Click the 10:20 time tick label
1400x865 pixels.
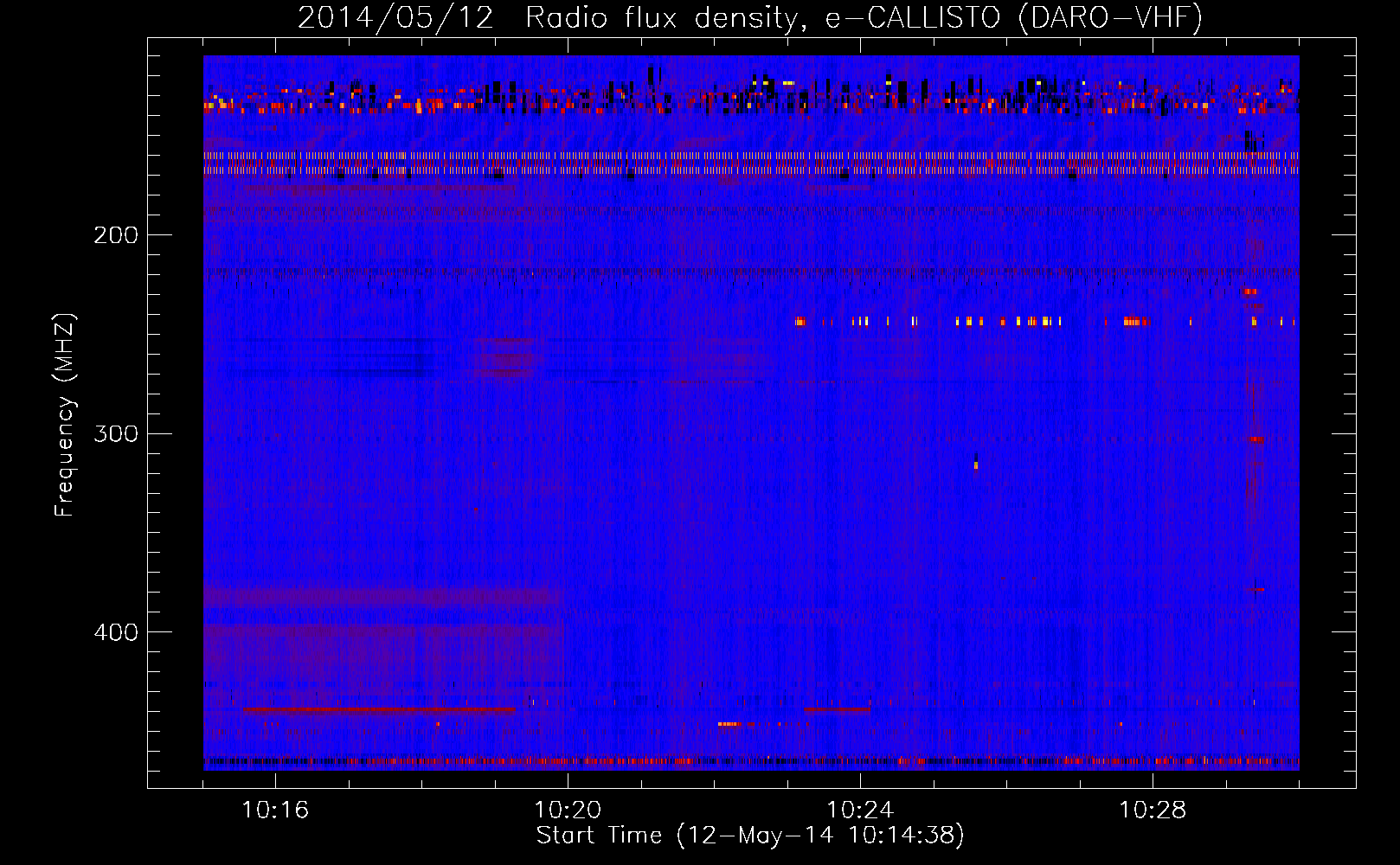pyautogui.click(x=568, y=811)
